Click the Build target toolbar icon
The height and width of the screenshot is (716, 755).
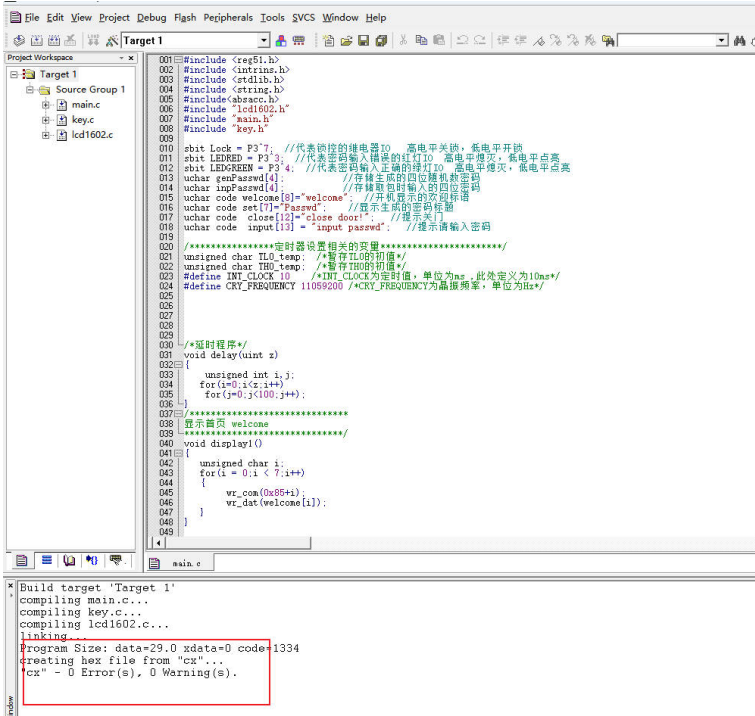pos(37,40)
